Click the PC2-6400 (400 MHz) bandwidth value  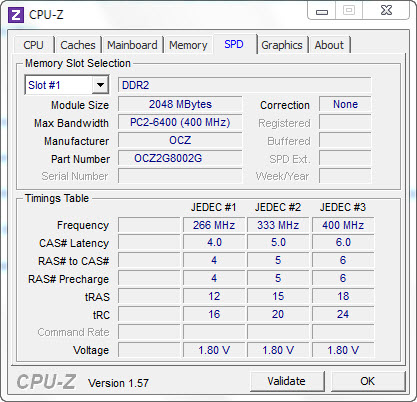click(180, 122)
